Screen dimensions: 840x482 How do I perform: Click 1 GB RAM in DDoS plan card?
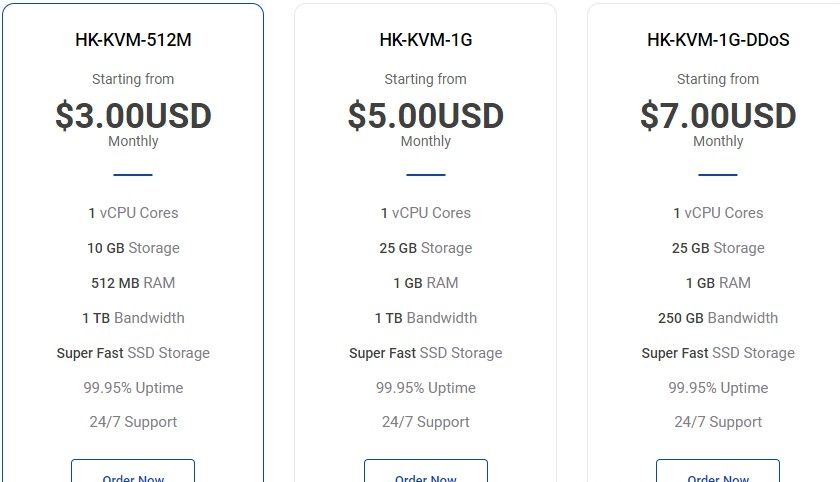[x=718, y=283]
